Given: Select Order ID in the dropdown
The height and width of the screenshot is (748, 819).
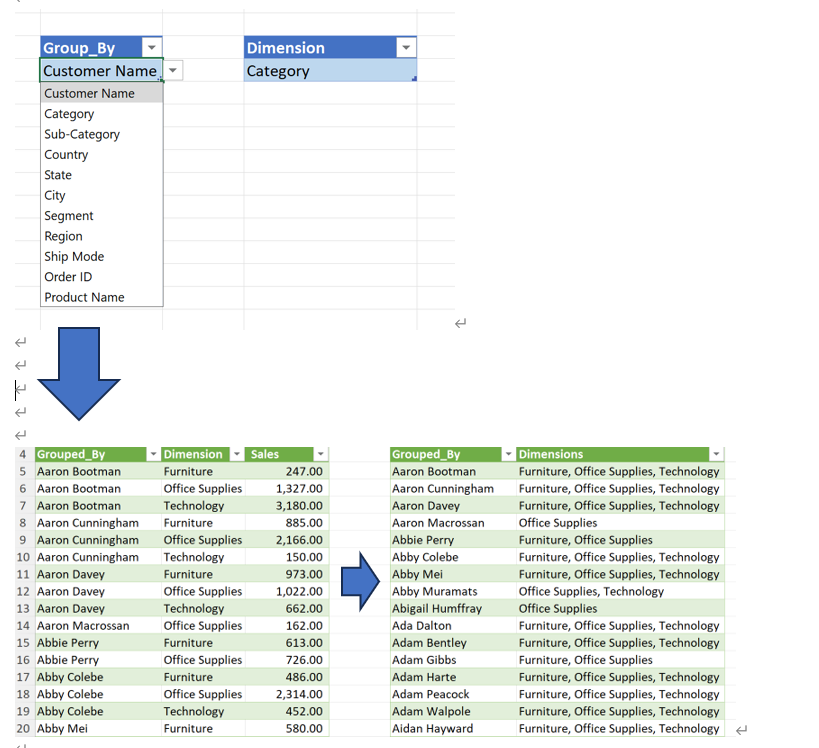Looking at the screenshot, I should tap(68, 277).
